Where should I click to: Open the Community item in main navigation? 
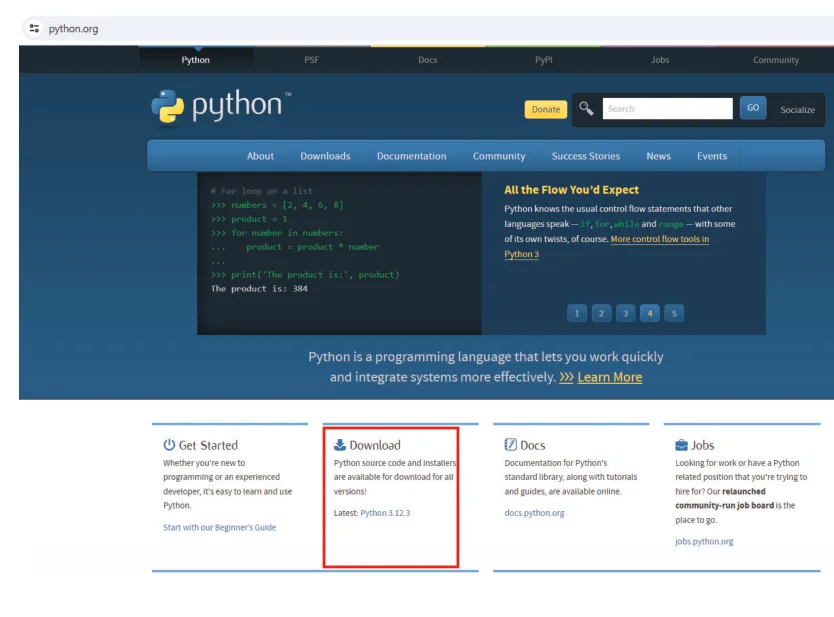coord(499,156)
